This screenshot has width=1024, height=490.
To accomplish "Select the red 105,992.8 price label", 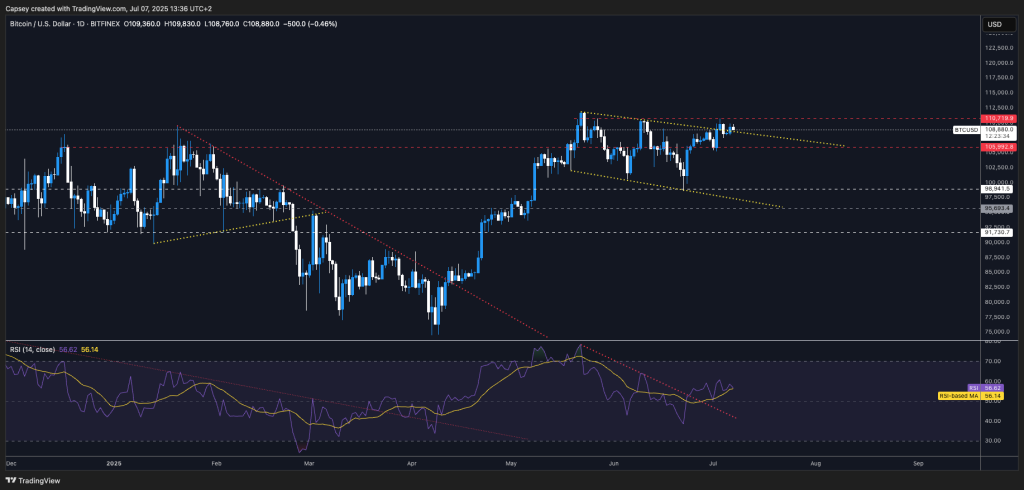I will (x=999, y=147).
